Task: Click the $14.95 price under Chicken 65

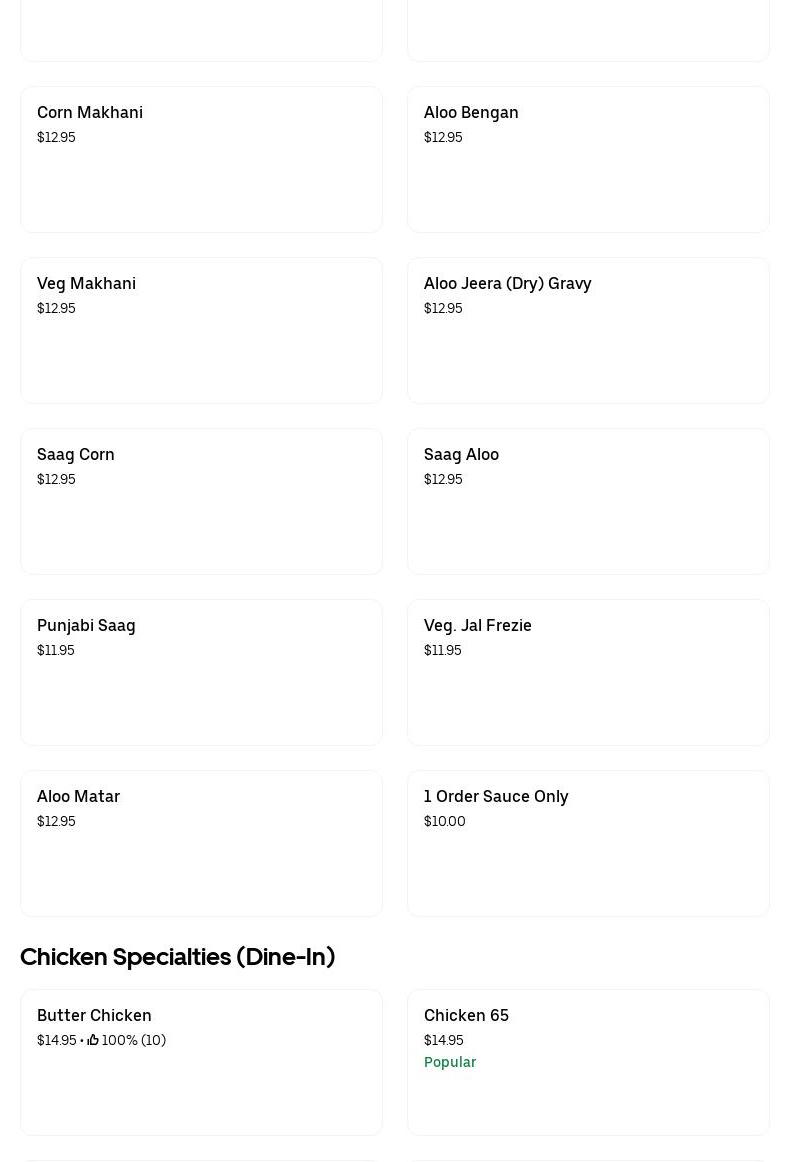Action: point(444,1040)
